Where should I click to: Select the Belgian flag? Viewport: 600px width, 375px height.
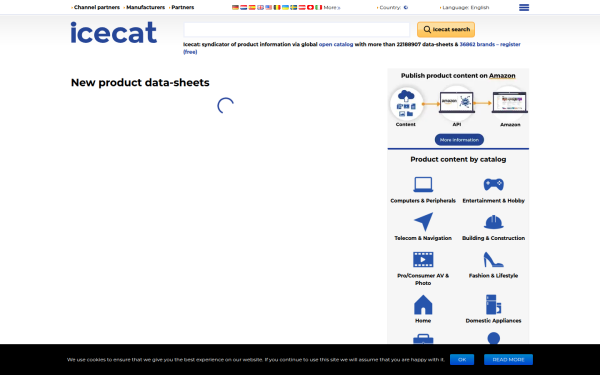[277, 7]
